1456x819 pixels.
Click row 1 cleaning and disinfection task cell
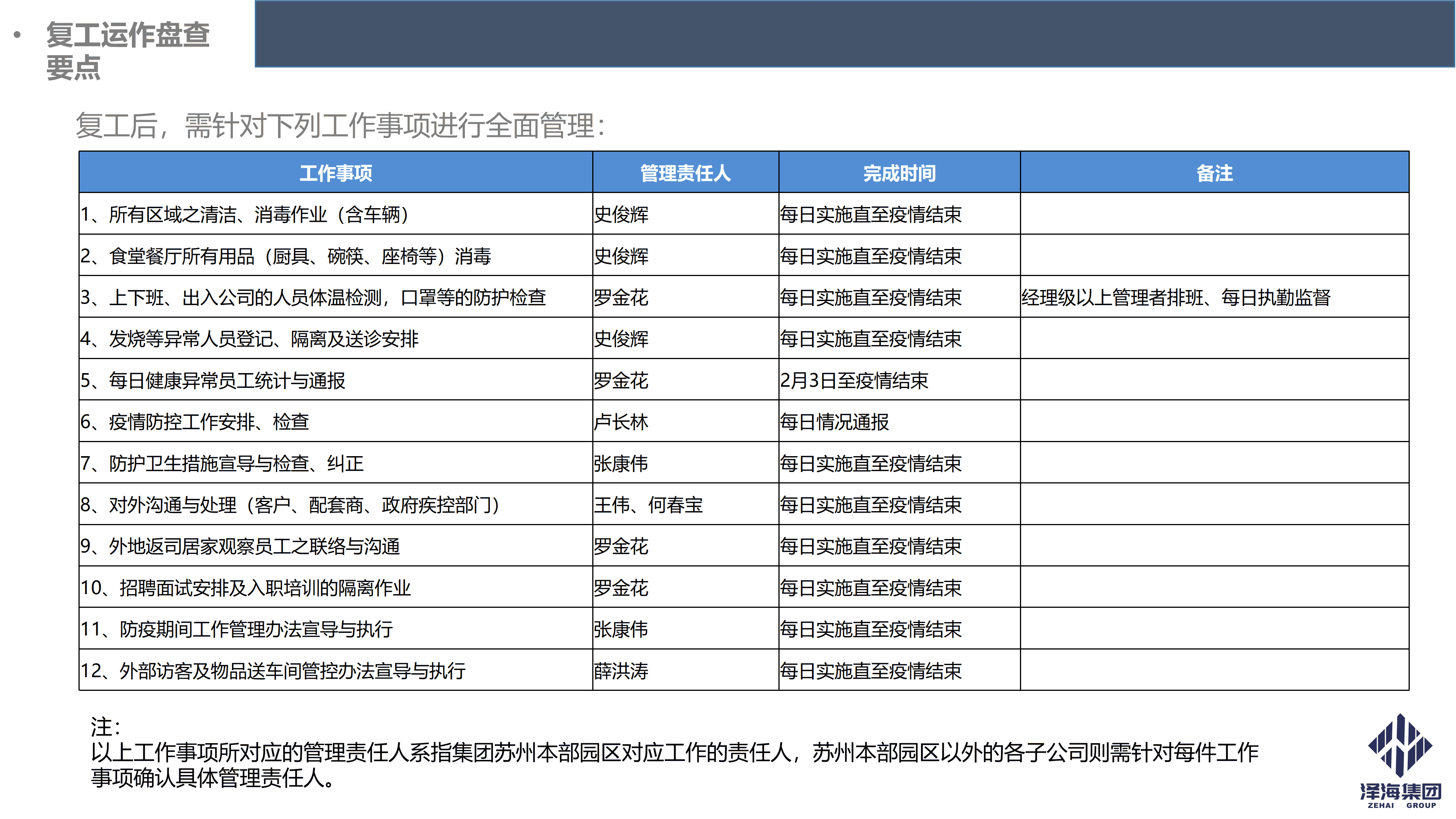click(244, 215)
